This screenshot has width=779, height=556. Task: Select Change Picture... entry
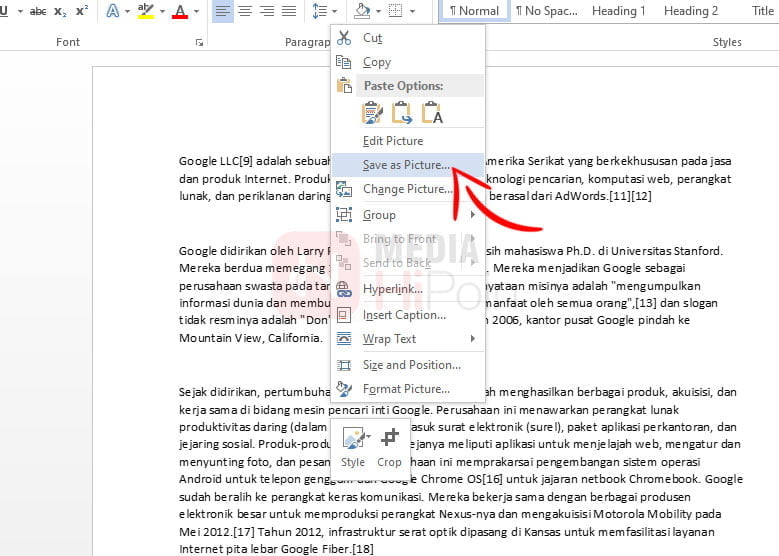(x=408, y=189)
